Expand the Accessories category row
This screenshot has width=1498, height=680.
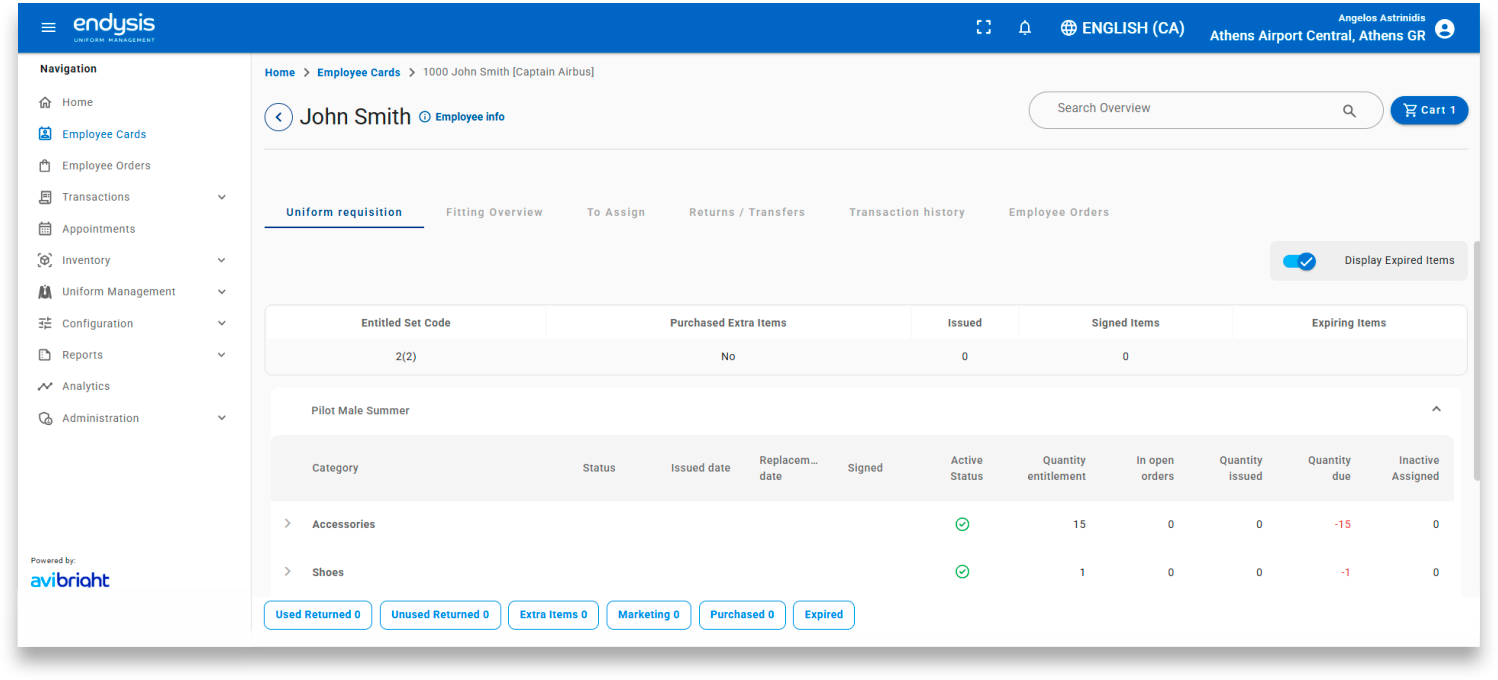(288, 524)
